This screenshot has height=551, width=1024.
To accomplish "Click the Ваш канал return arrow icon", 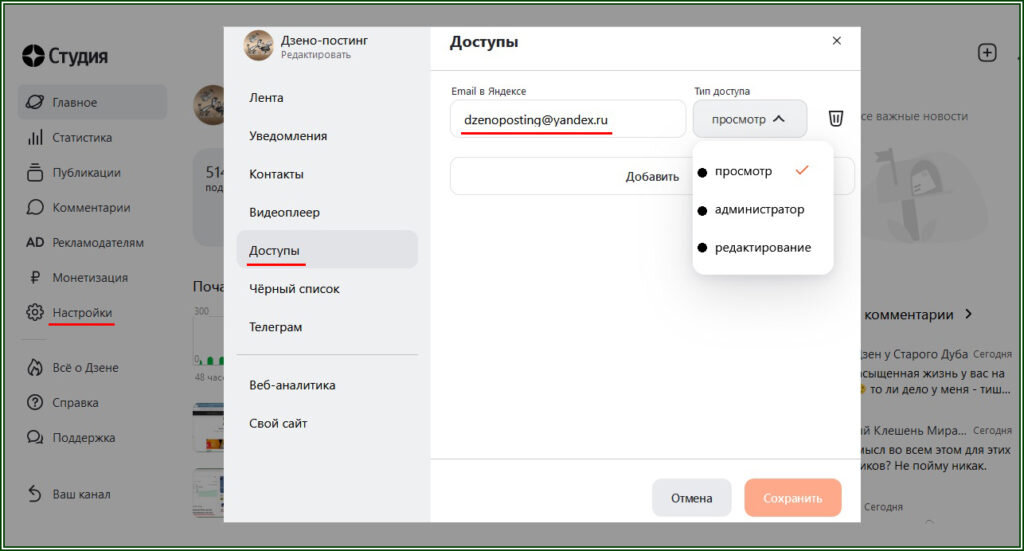I will pyautogui.click(x=35, y=494).
